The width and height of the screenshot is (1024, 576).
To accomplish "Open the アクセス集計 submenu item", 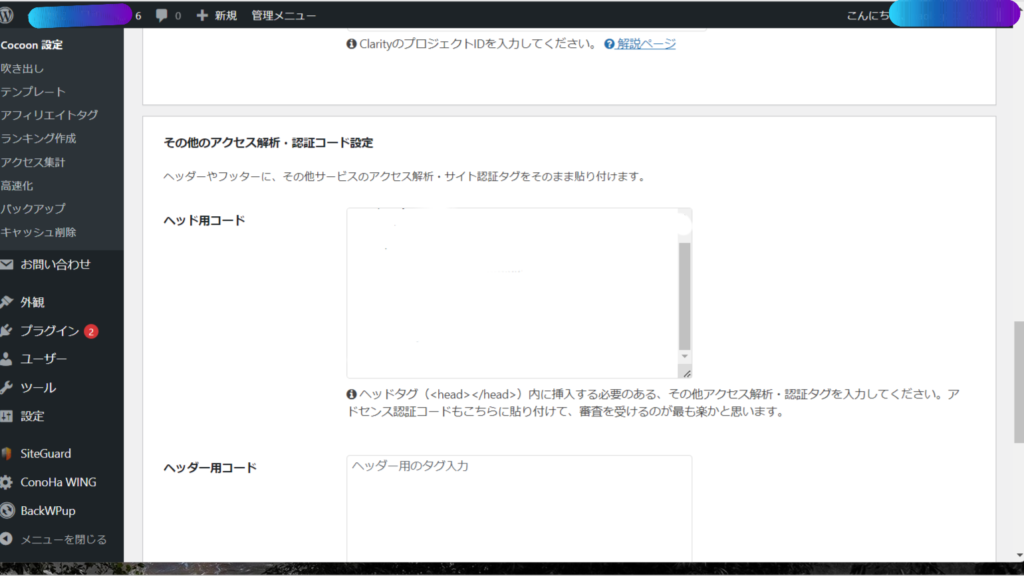I will [33, 162].
